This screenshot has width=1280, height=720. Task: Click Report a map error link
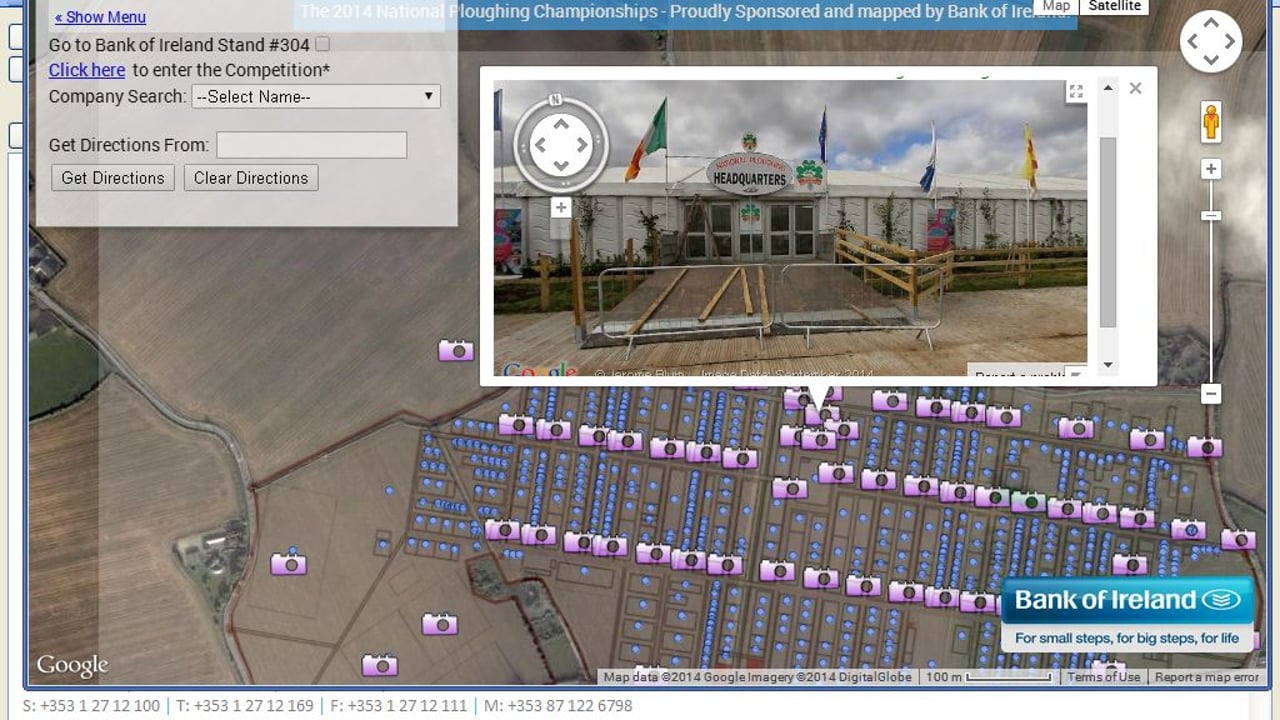1207,677
